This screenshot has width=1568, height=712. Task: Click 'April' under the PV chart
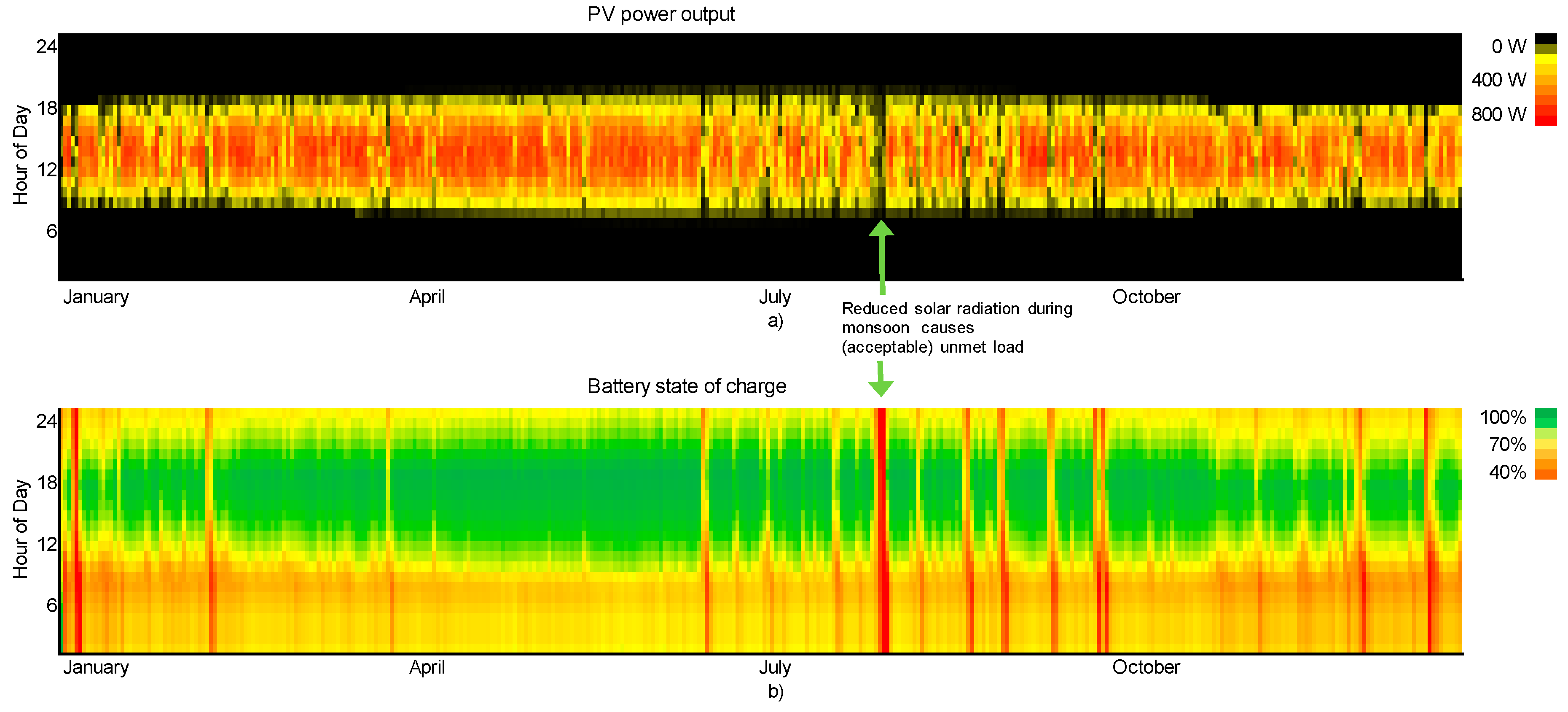427,297
